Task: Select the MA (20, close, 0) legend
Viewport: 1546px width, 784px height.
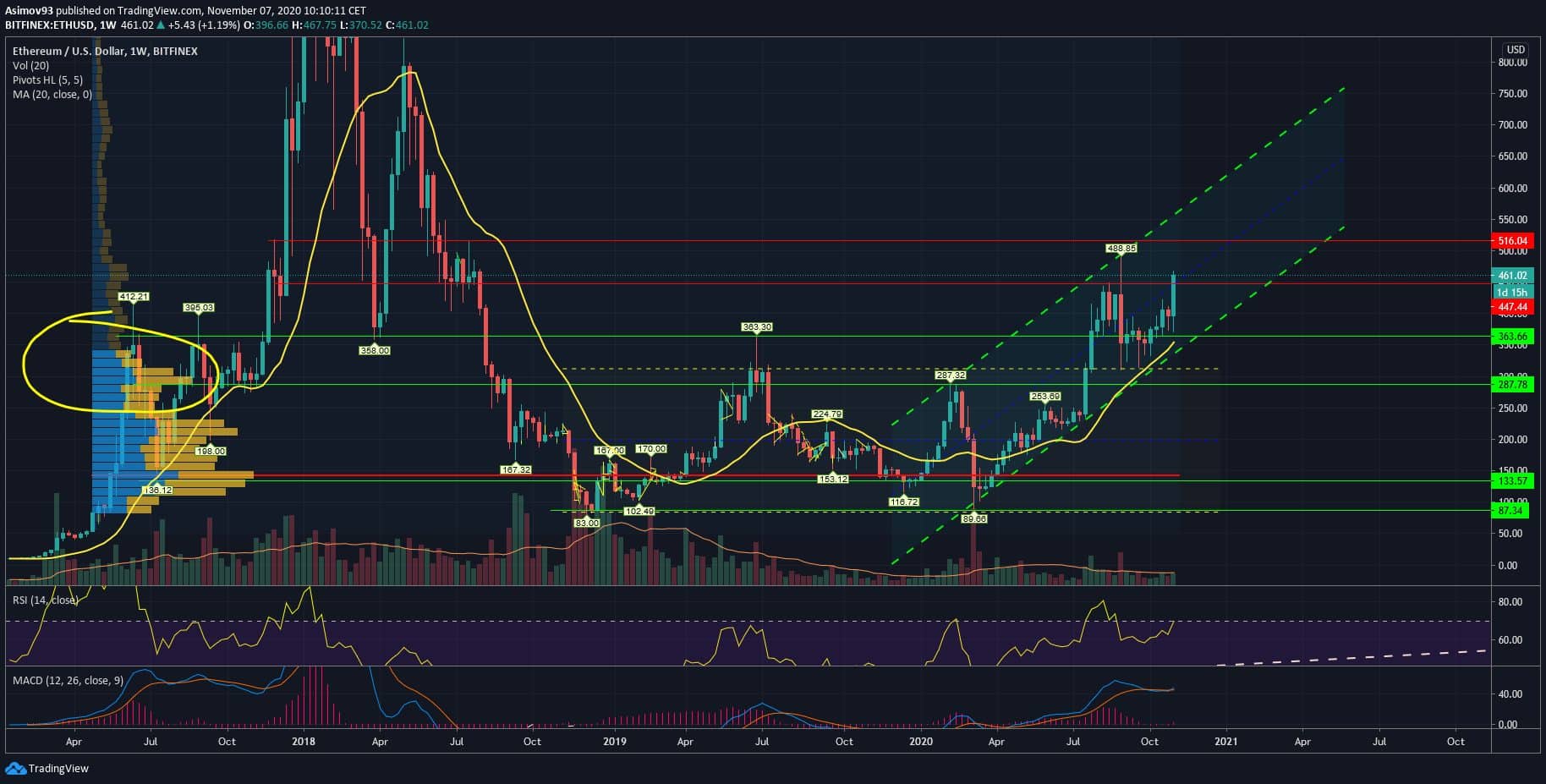Action: point(52,95)
